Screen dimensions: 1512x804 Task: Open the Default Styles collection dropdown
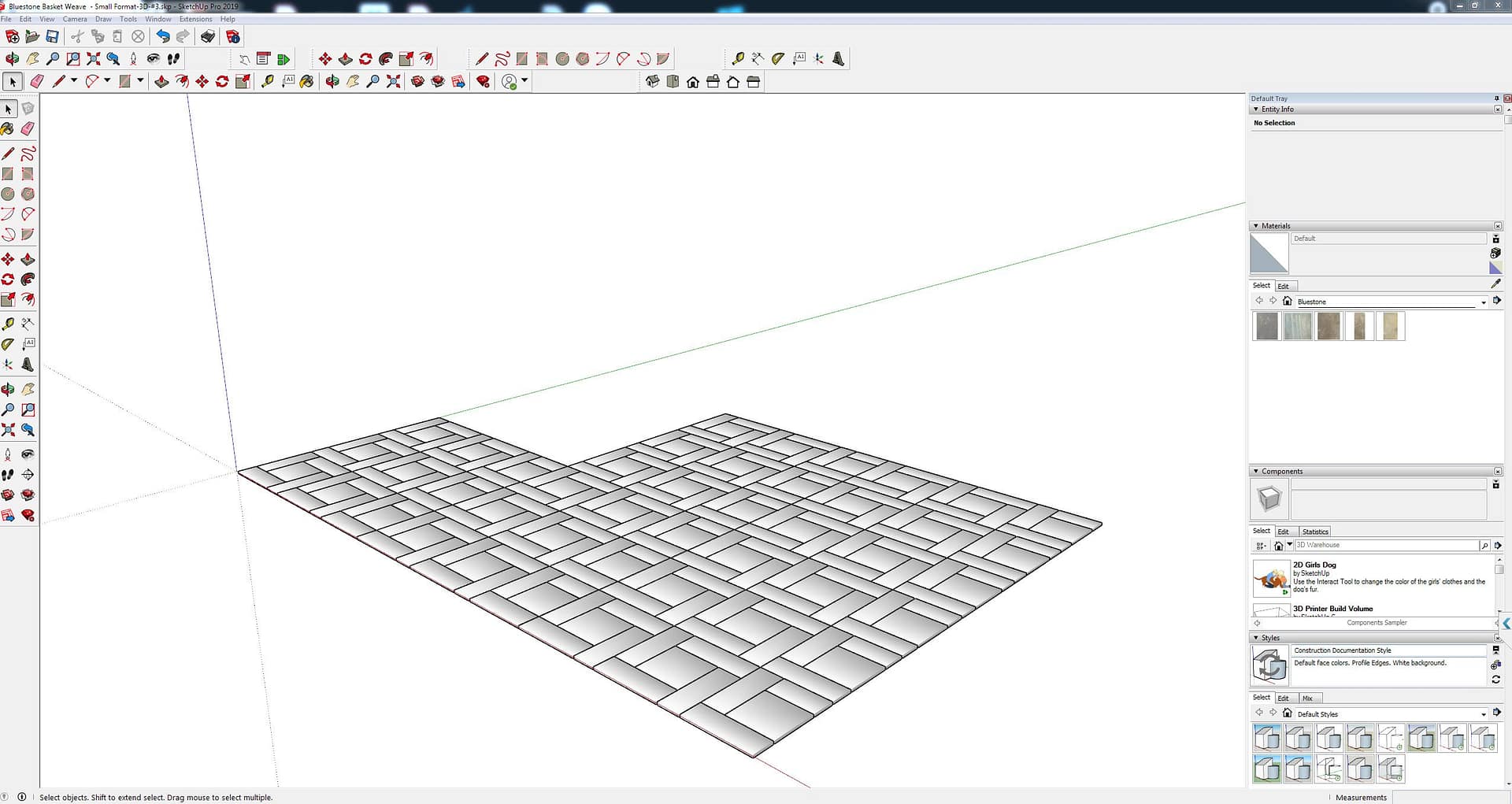tap(1484, 714)
